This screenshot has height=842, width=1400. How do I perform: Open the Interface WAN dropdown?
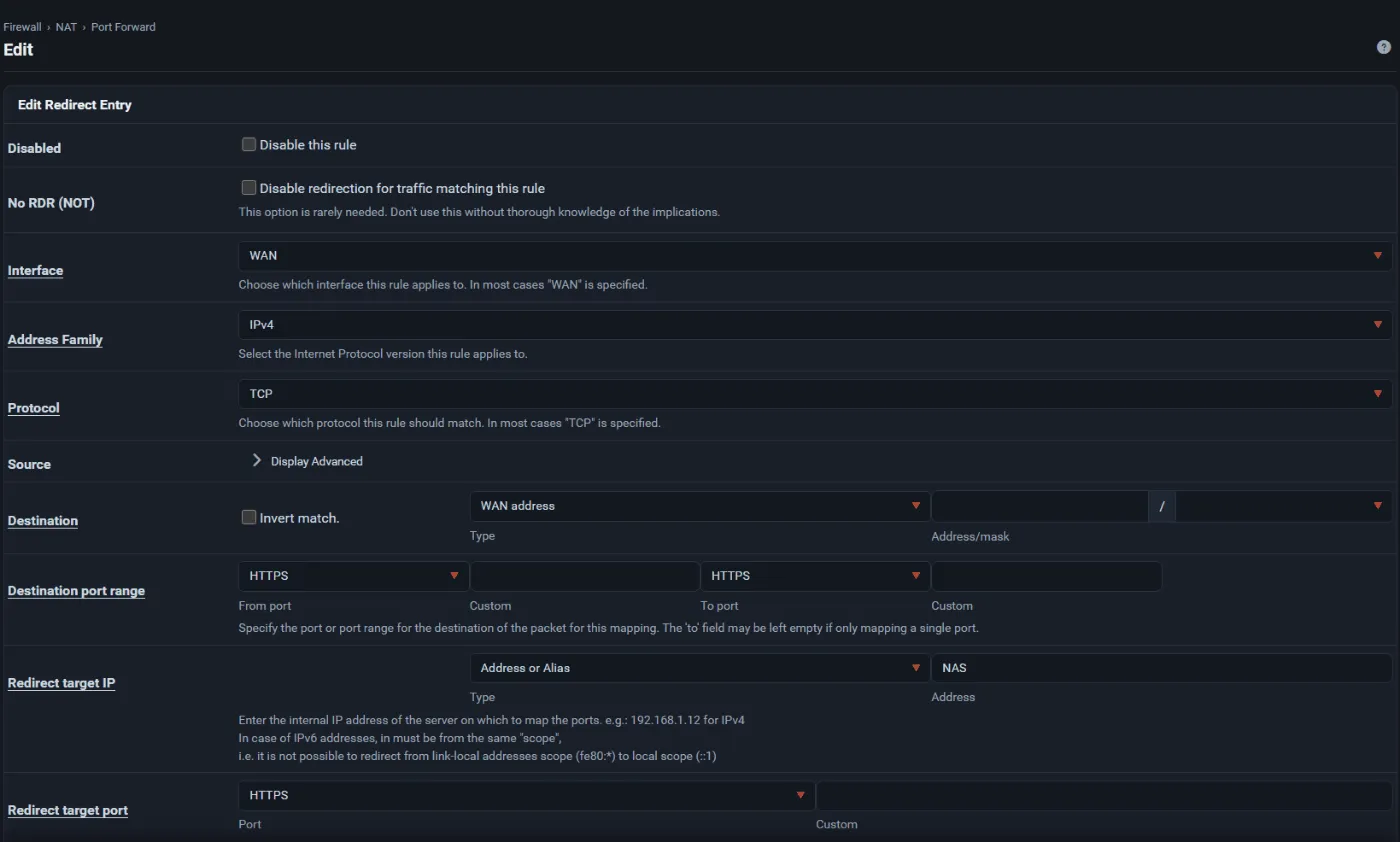[815, 256]
